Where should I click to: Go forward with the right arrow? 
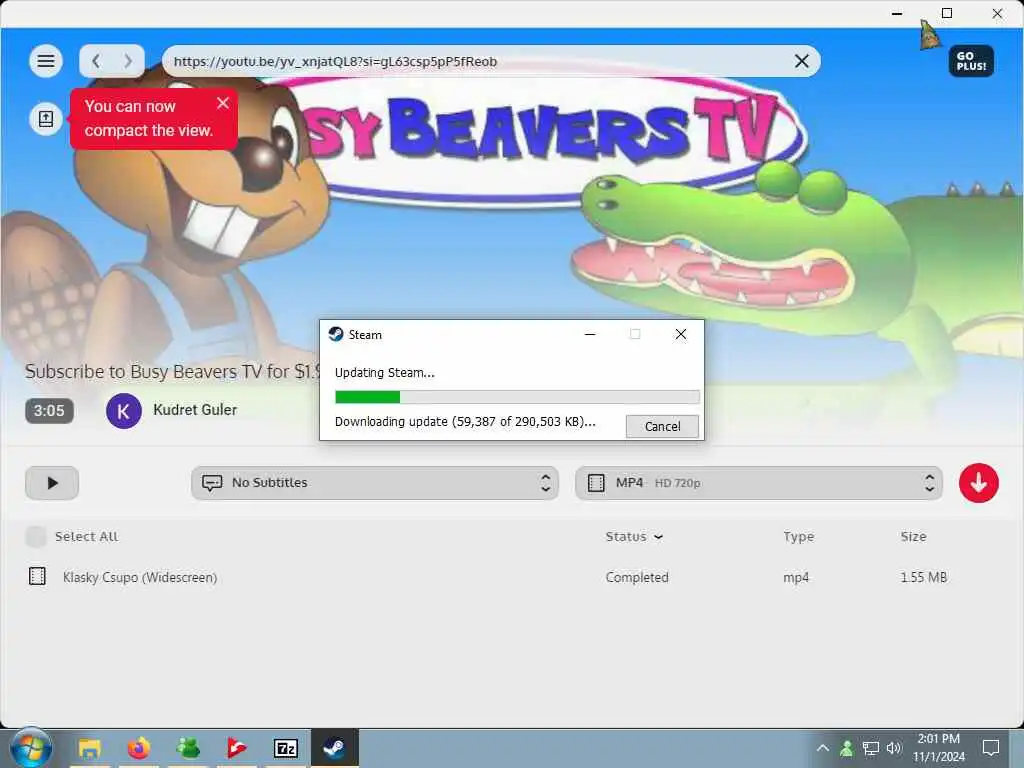pos(128,61)
